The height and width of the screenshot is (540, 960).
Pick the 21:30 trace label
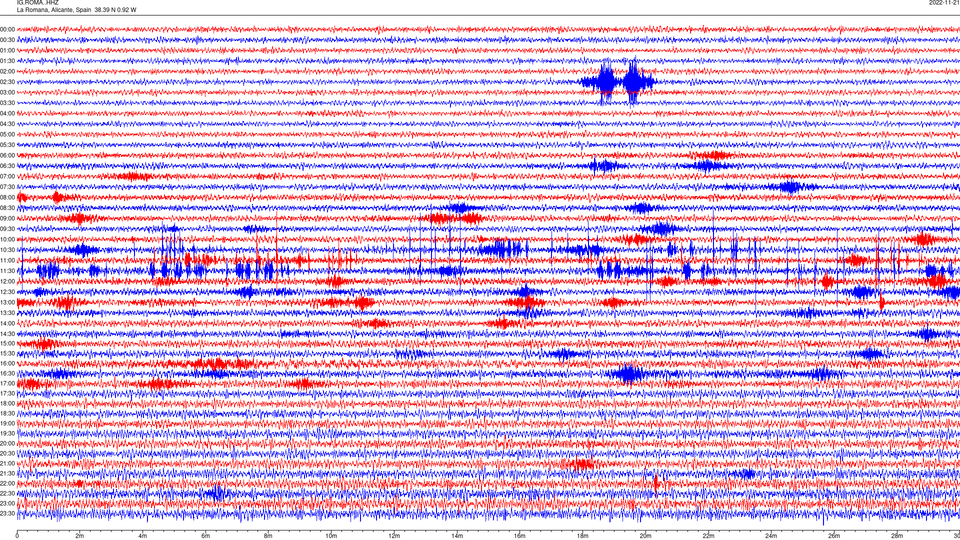[7, 473]
